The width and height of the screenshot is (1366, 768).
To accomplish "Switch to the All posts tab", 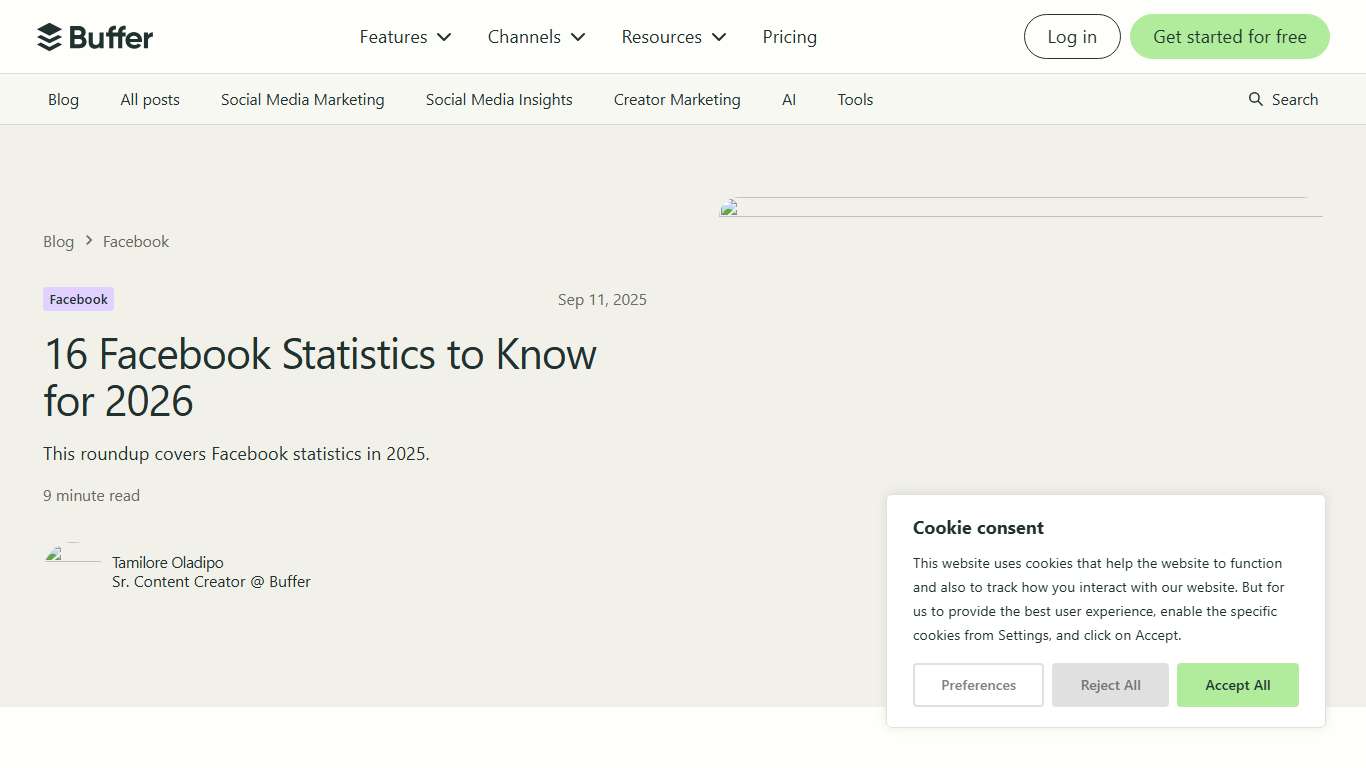I will [149, 99].
